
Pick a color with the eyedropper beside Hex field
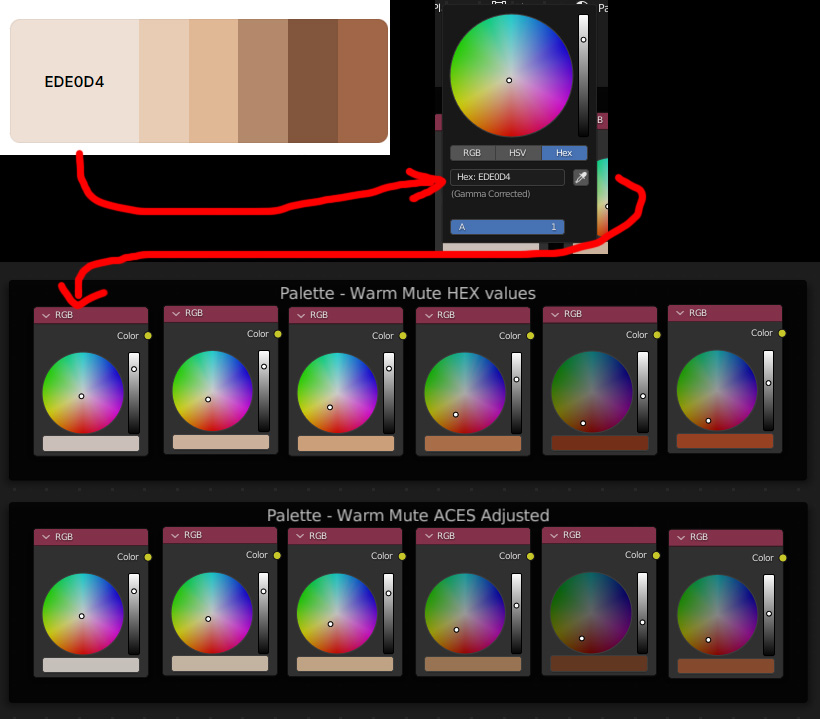coord(580,177)
